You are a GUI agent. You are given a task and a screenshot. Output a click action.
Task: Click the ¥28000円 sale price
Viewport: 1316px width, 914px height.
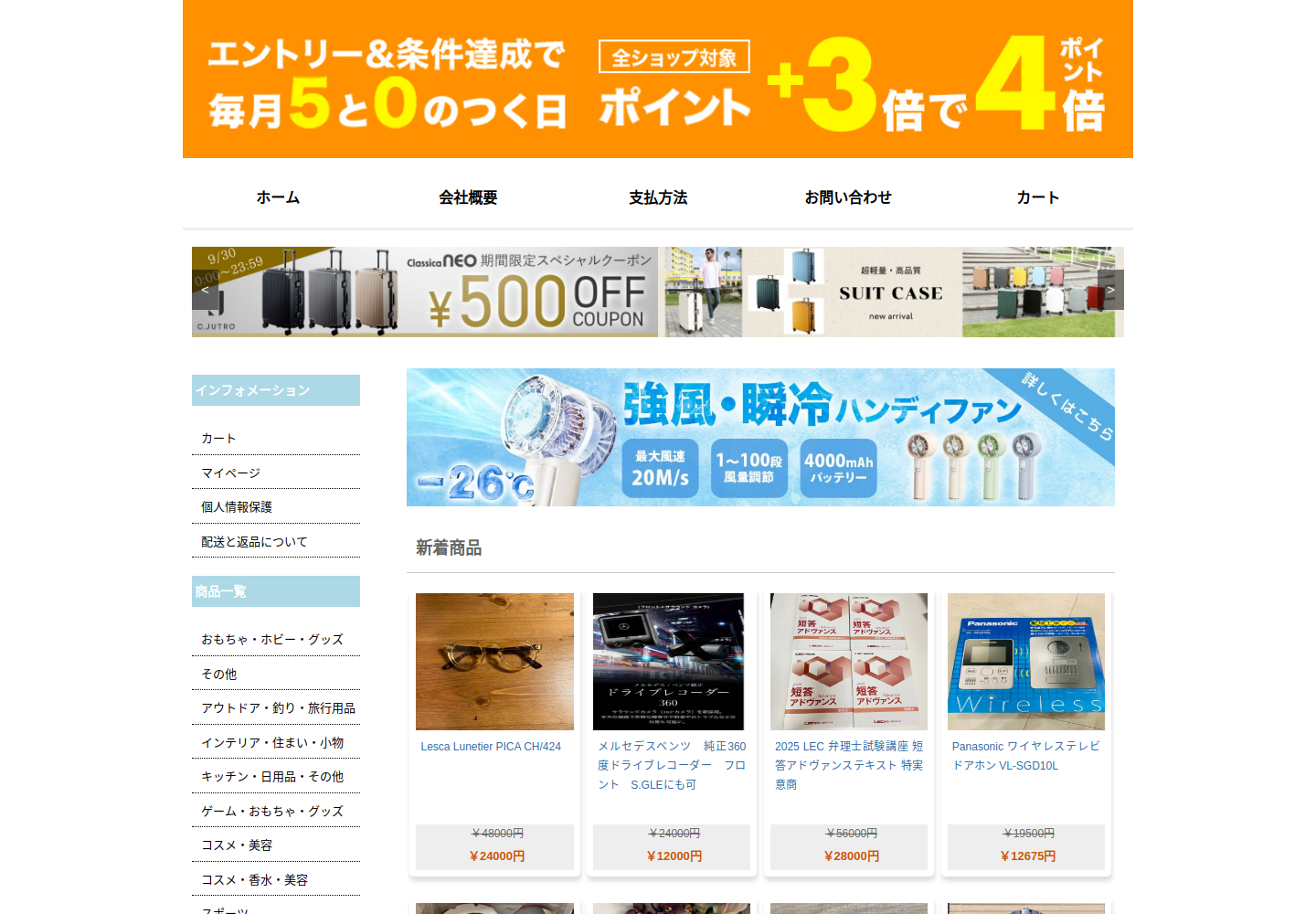851,856
